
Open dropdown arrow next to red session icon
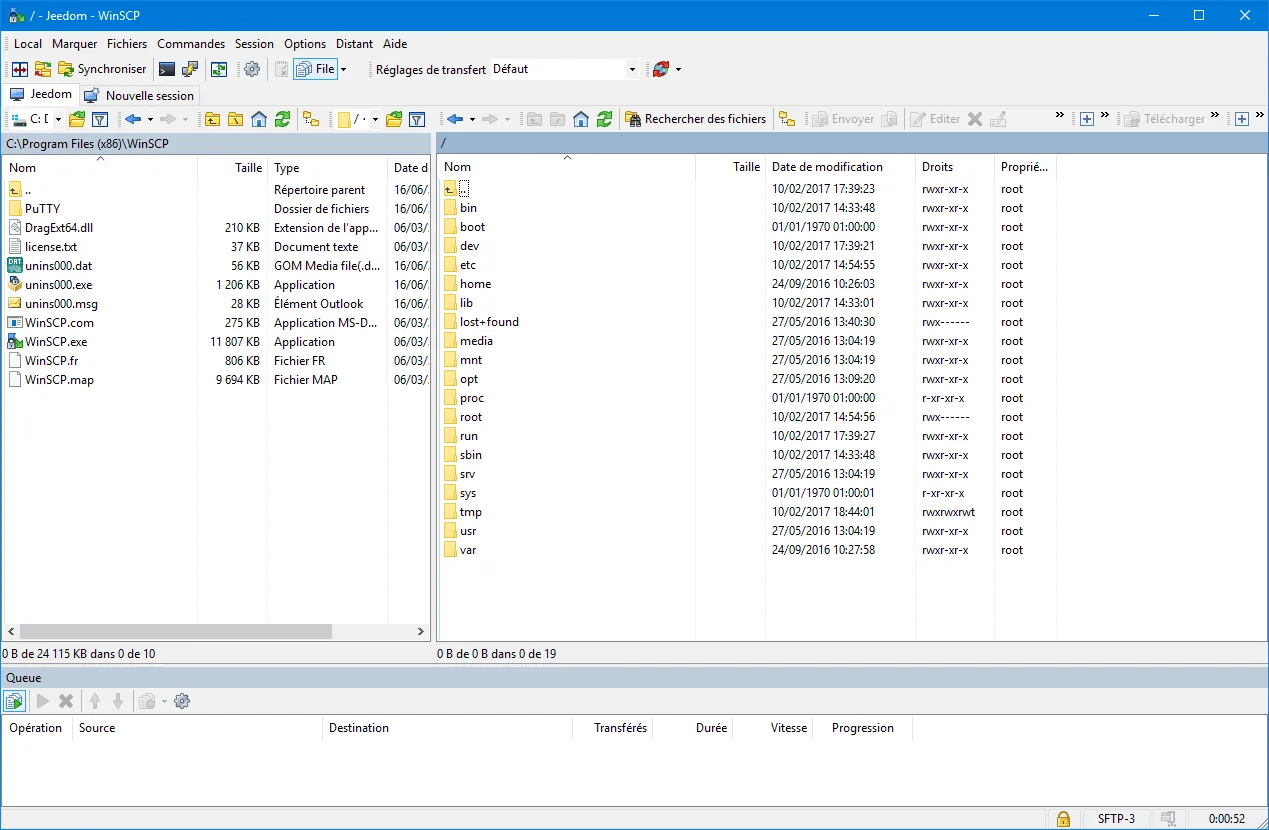678,70
